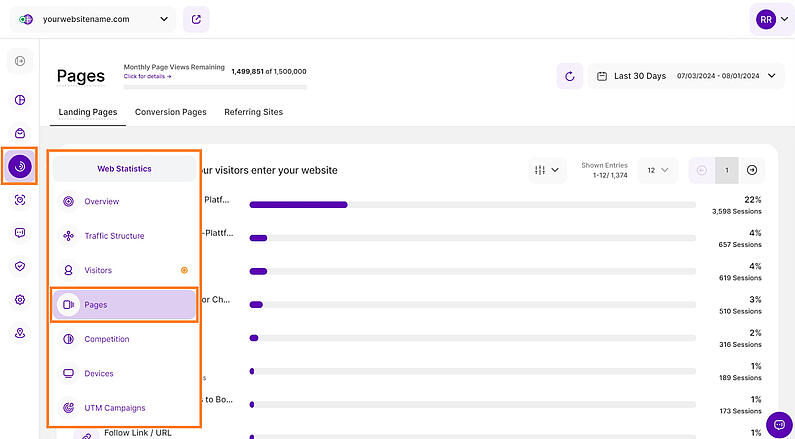The height and width of the screenshot is (439, 795).
Task: Click the refresh data icon
Action: tap(569, 76)
